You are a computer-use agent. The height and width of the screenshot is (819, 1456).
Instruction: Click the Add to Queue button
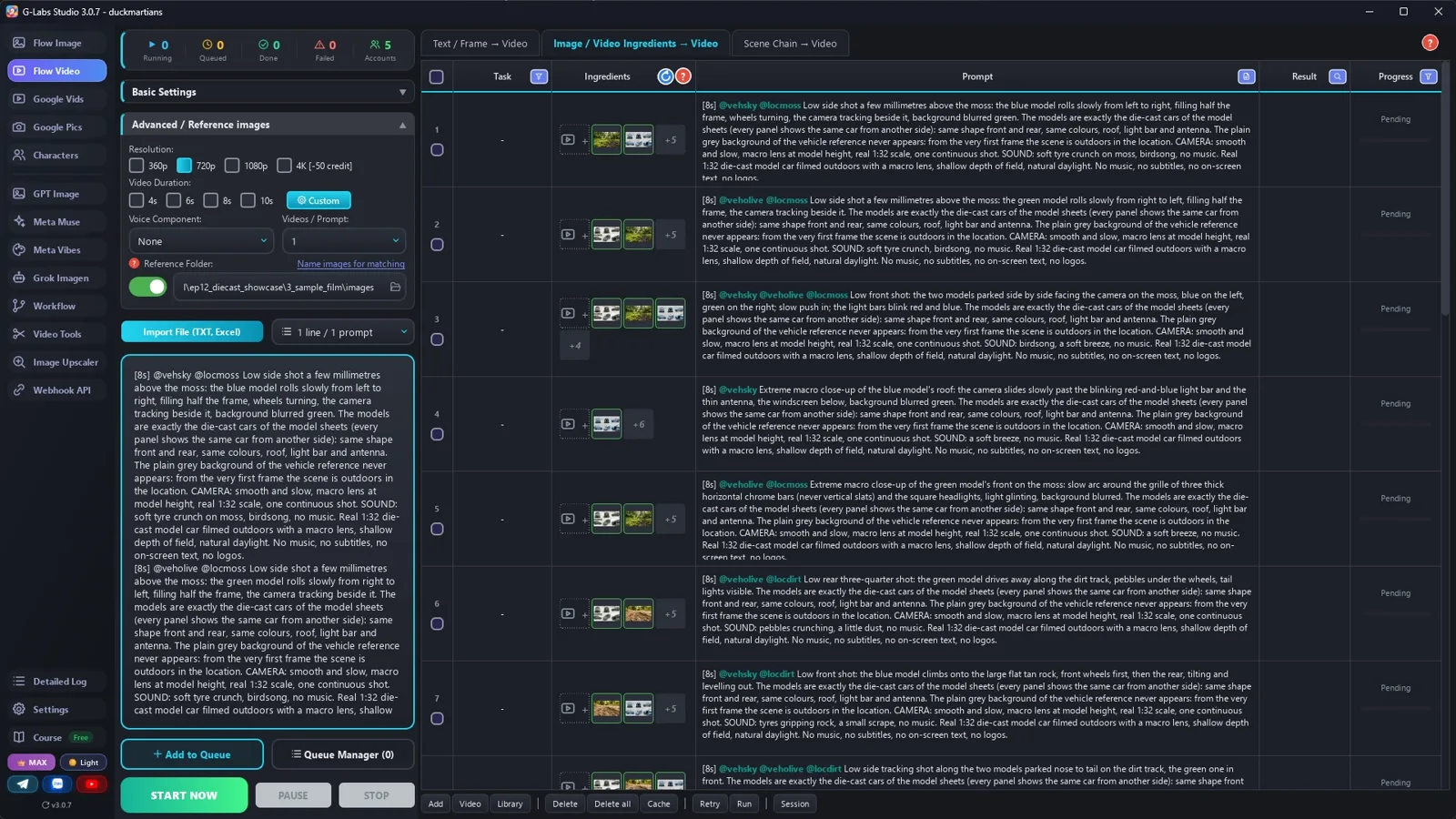192,754
